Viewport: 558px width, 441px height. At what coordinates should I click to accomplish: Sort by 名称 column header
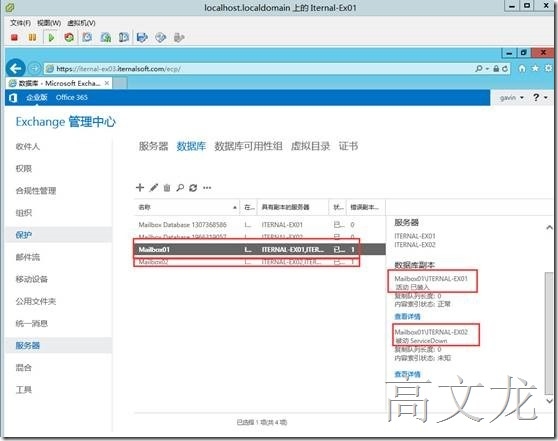coord(186,207)
